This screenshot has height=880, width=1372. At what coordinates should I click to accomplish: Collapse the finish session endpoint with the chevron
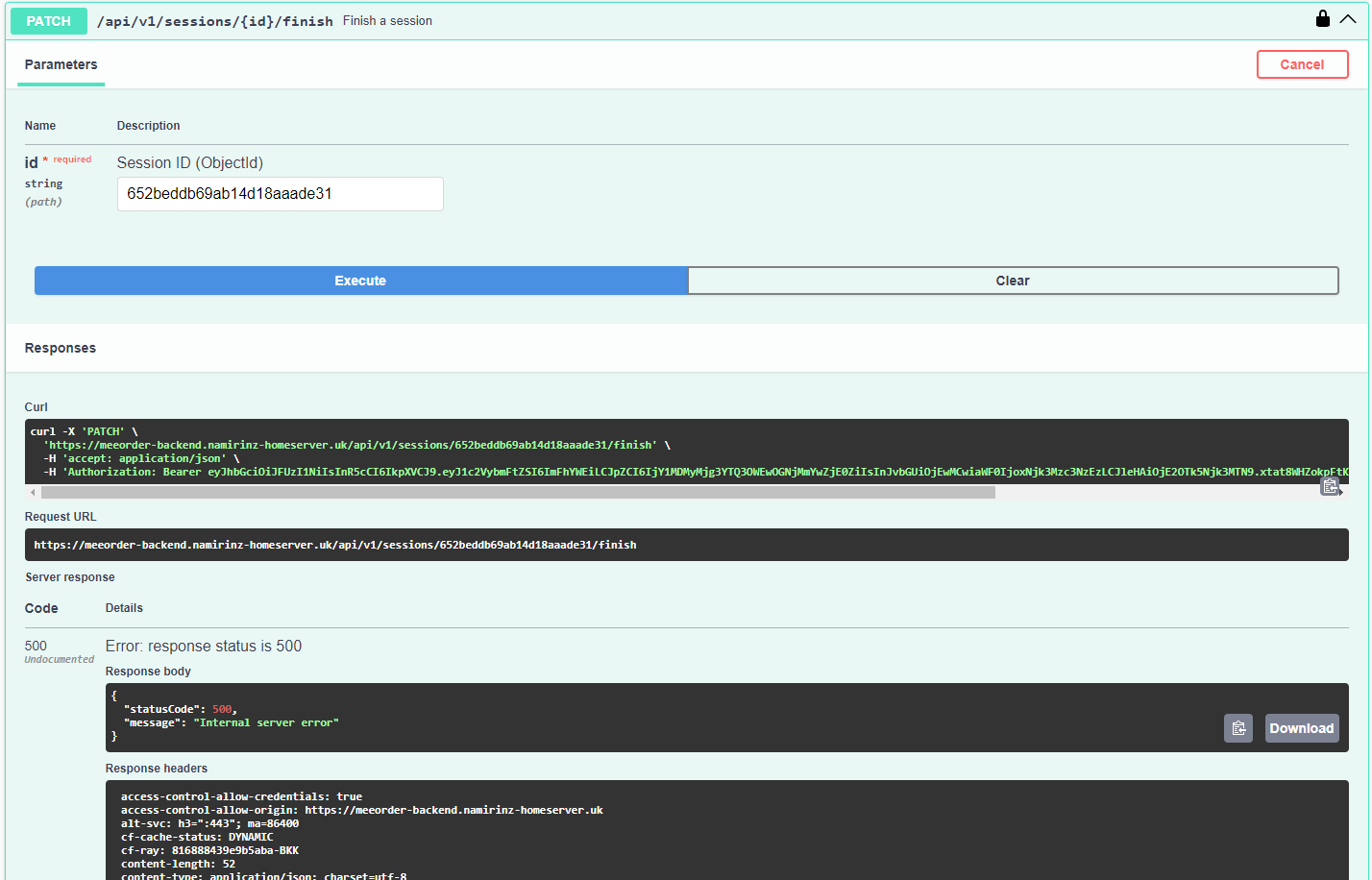tap(1349, 18)
